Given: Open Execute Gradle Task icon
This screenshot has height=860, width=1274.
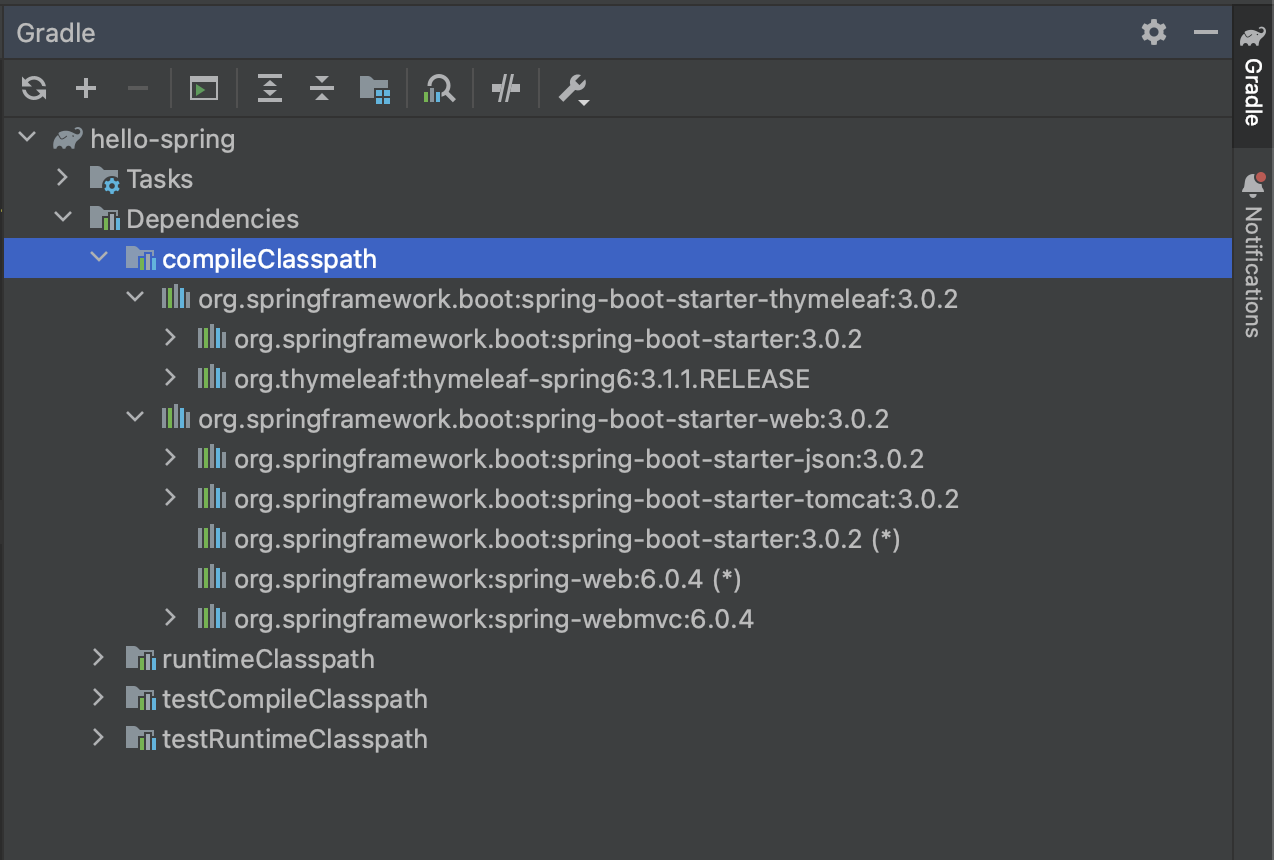Looking at the screenshot, I should [204, 89].
